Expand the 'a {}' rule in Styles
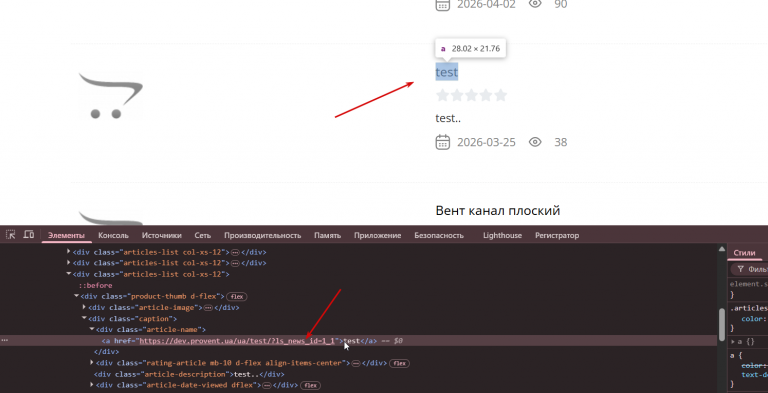 click(733, 342)
